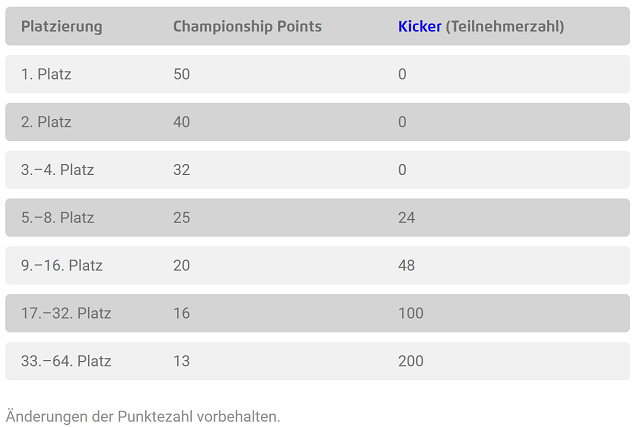Click the Kicker value 200
This screenshot has height=427, width=640.
click(x=411, y=361)
